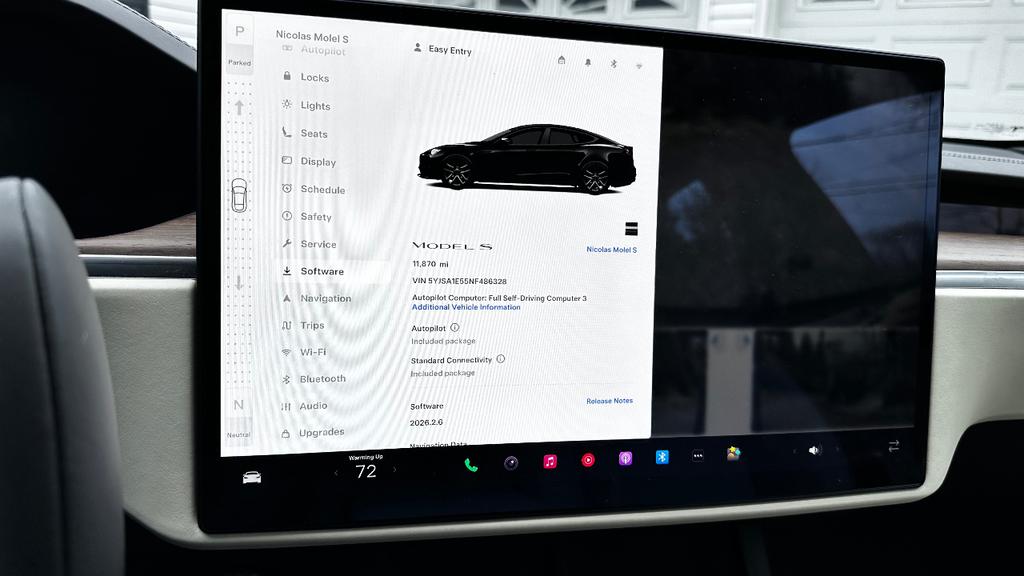Go to Safety settings
The height and width of the screenshot is (576, 1024).
pos(307,216)
